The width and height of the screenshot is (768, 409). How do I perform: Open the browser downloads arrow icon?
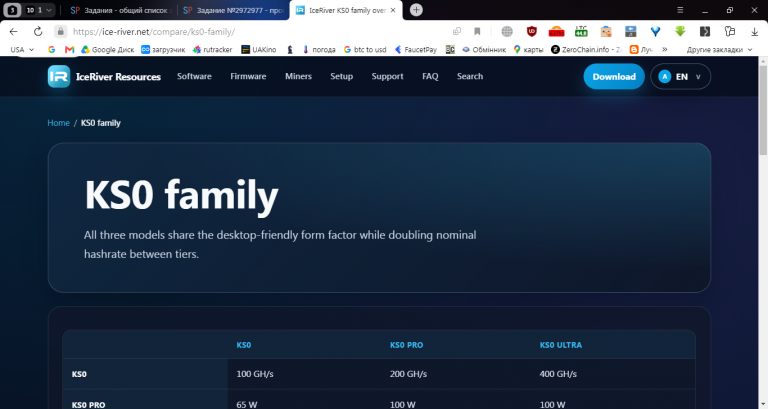tap(754, 31)
